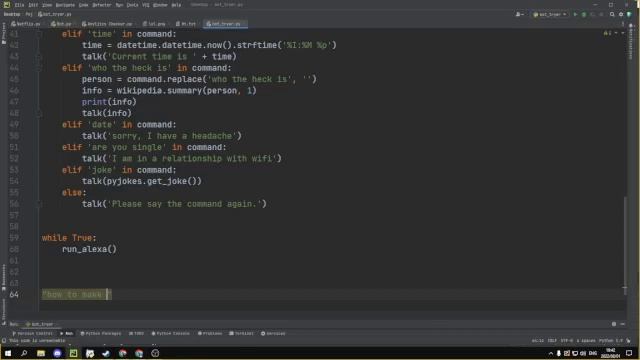The image size is (640, 360).
Task: Open the Edit menu
Action: point(33,5)
